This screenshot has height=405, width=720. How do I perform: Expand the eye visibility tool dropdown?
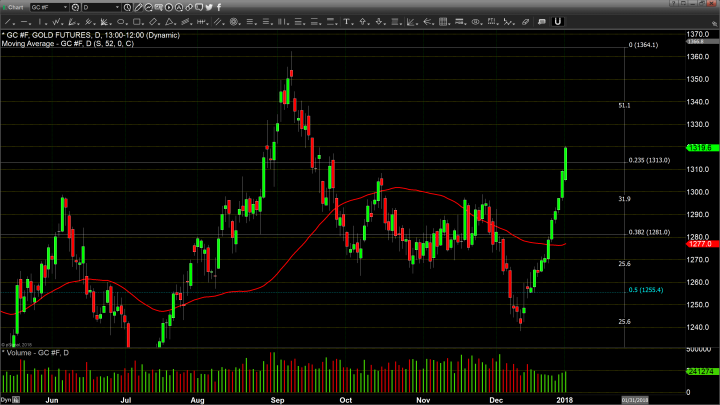coord(481,23)
